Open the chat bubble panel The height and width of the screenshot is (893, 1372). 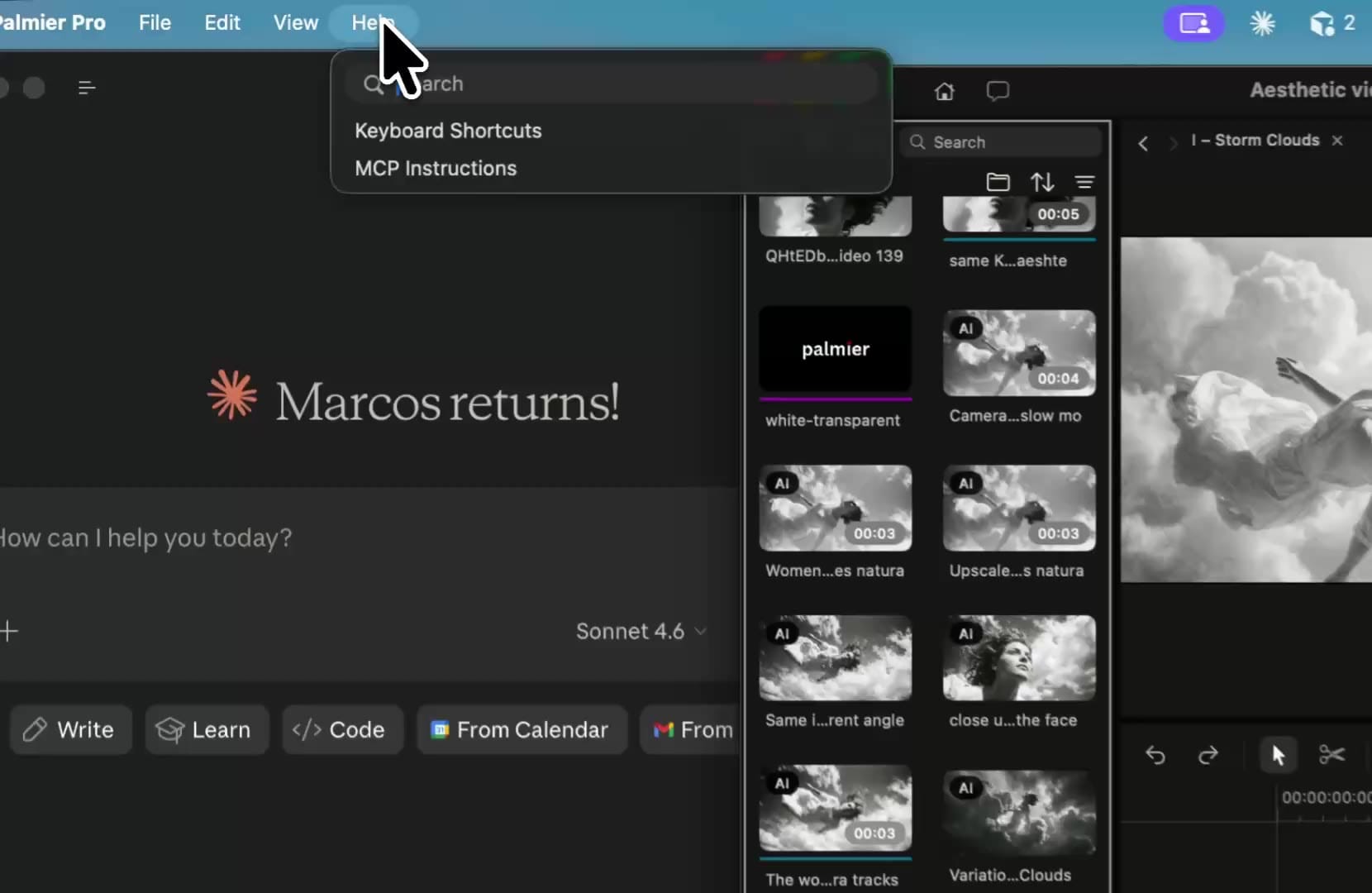tap(998, 91)
